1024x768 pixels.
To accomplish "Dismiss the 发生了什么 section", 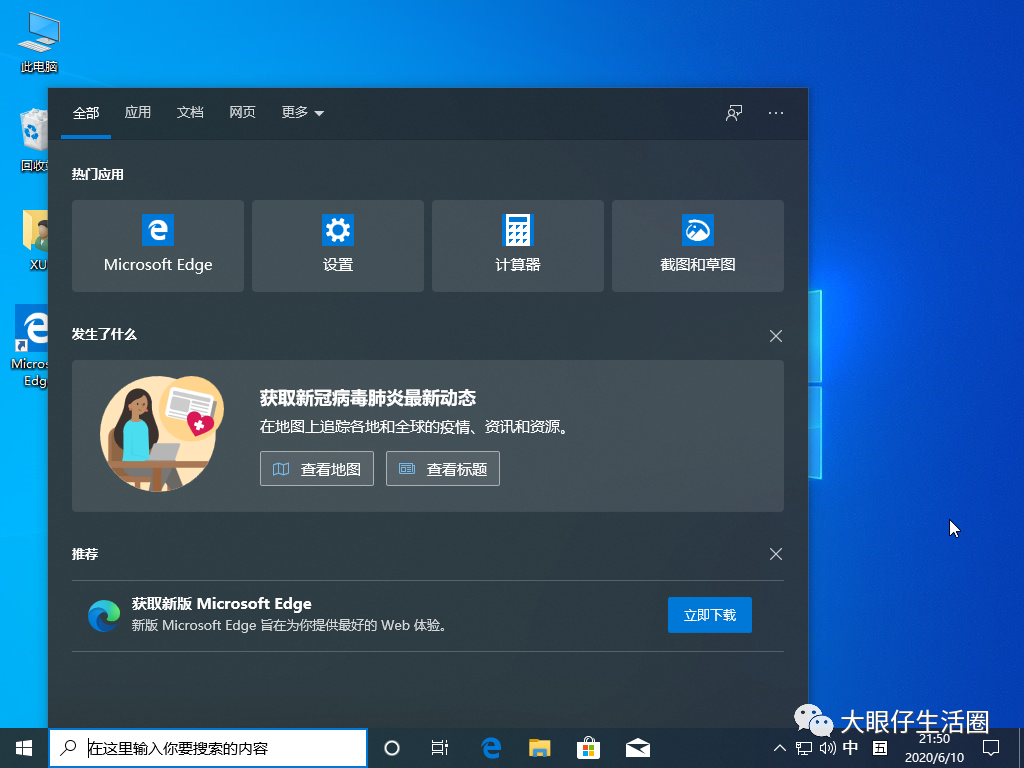I will [776, 336].
